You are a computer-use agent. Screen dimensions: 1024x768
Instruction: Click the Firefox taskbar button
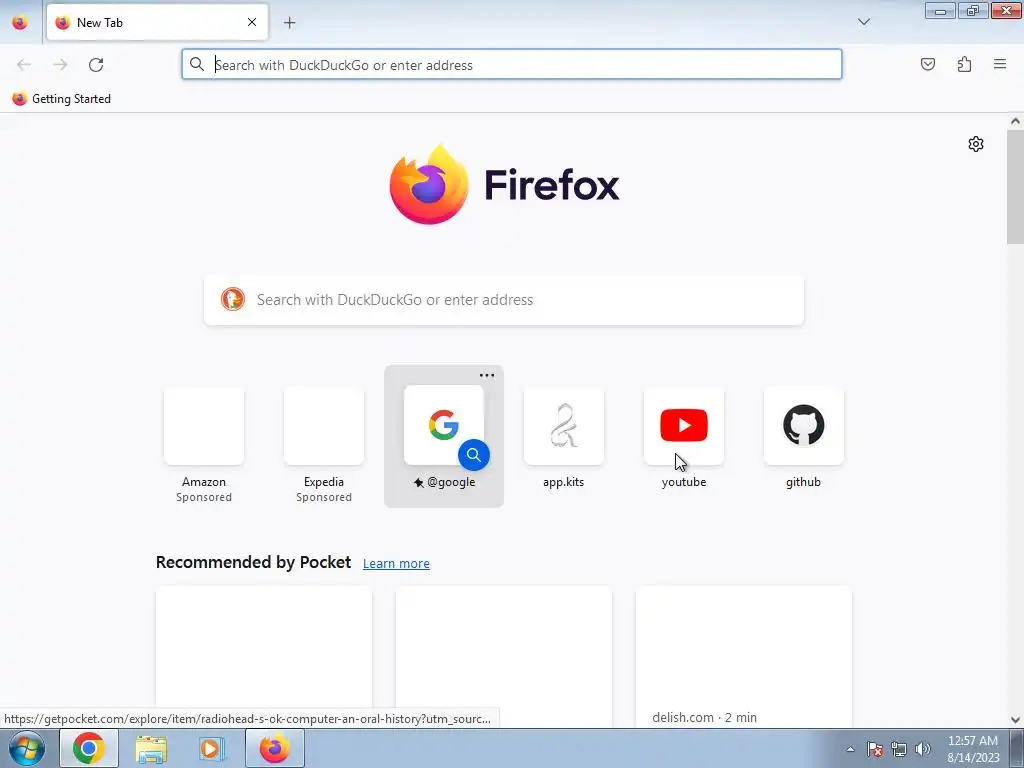pos(274,748)
